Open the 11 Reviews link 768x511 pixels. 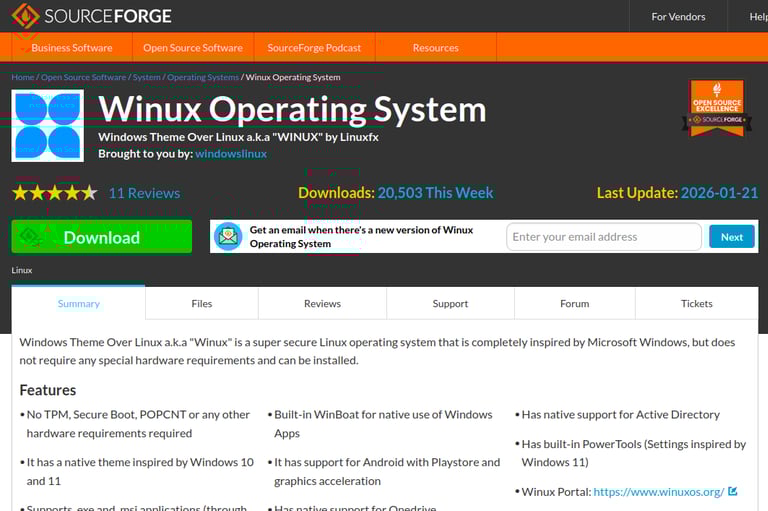point(144,193)
